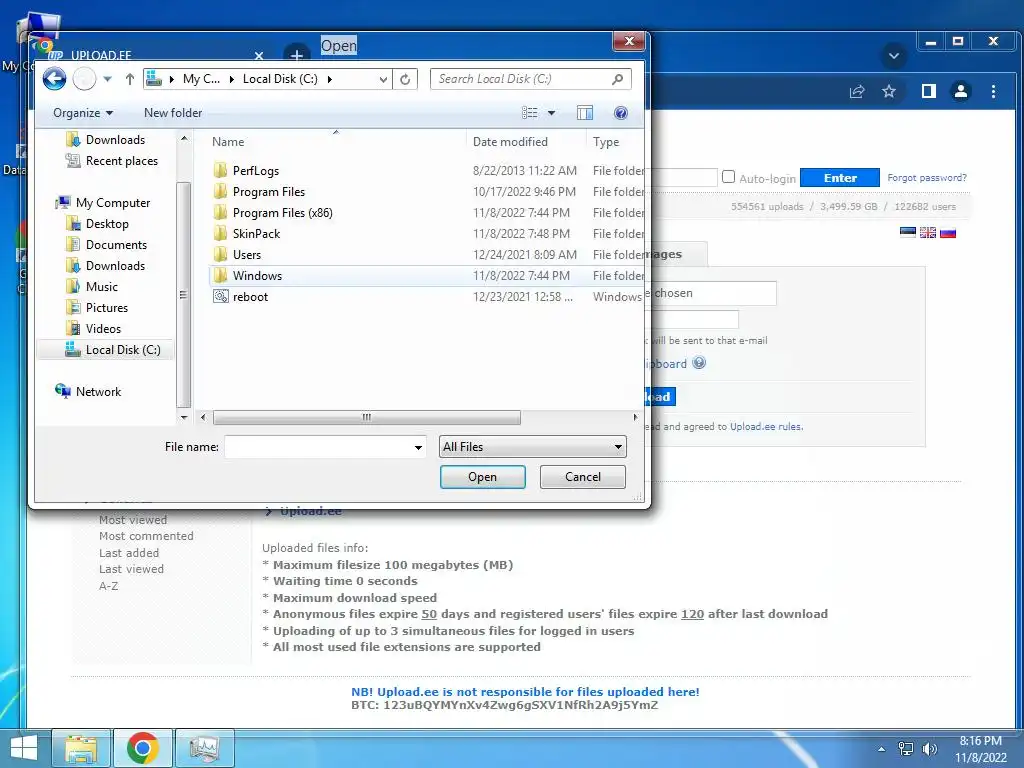
Task: Select My Computer in the navigation tree
Action: (x=103, y=202)
